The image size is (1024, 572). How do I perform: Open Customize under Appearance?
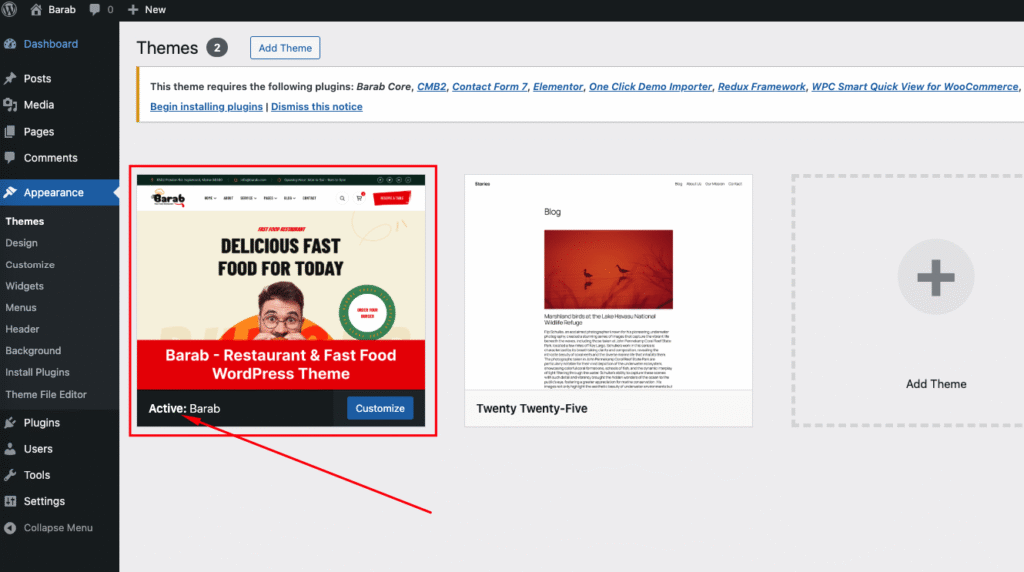pos(30,264)
